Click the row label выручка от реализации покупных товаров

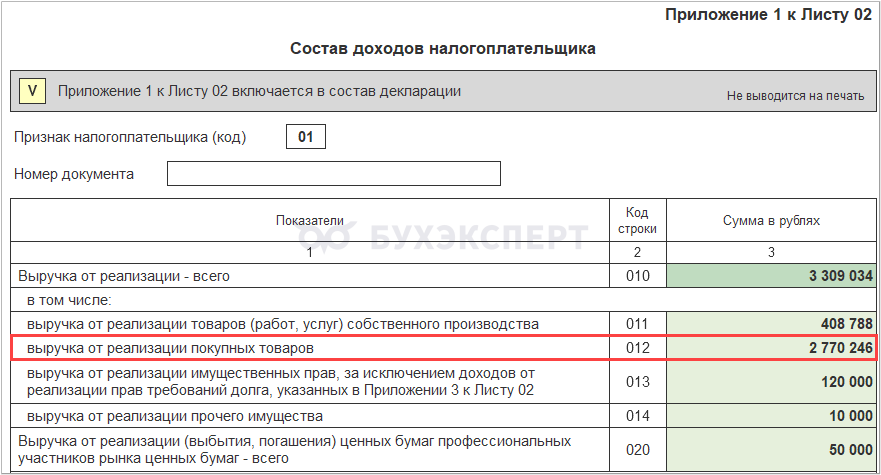point(170,349)
